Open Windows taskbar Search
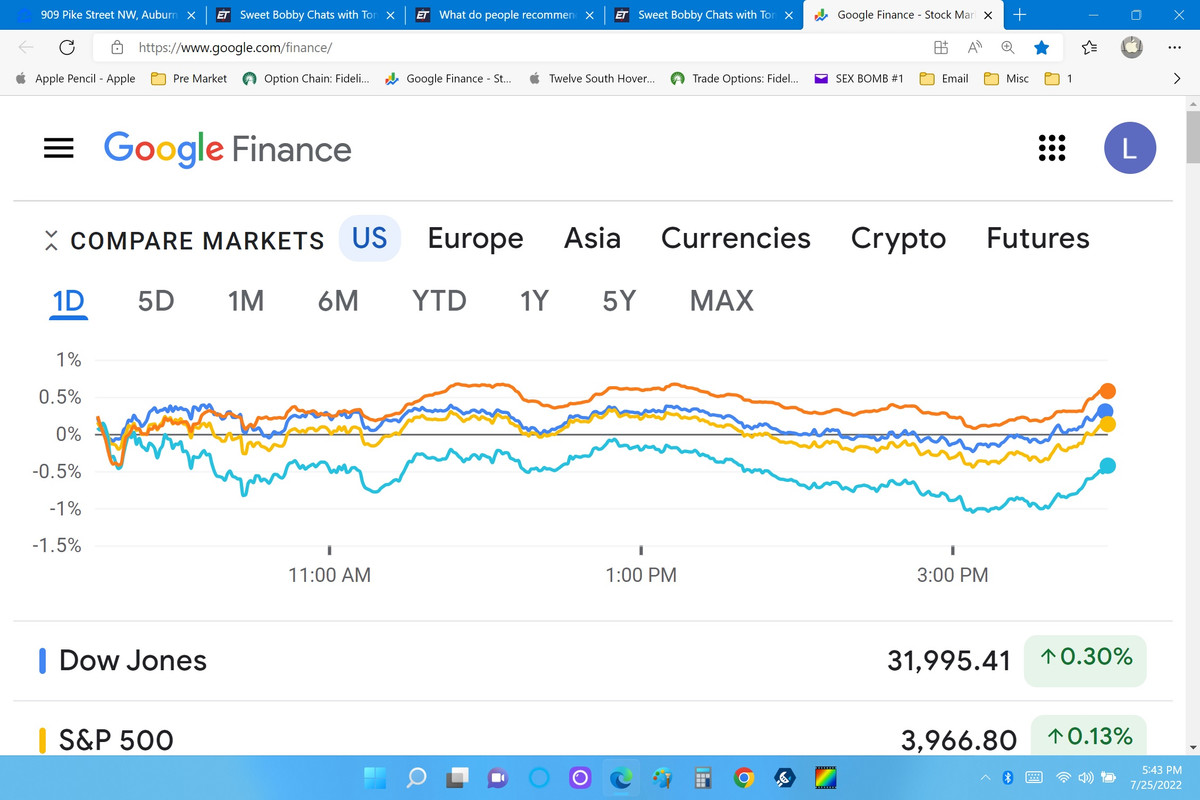 point(417,778)
